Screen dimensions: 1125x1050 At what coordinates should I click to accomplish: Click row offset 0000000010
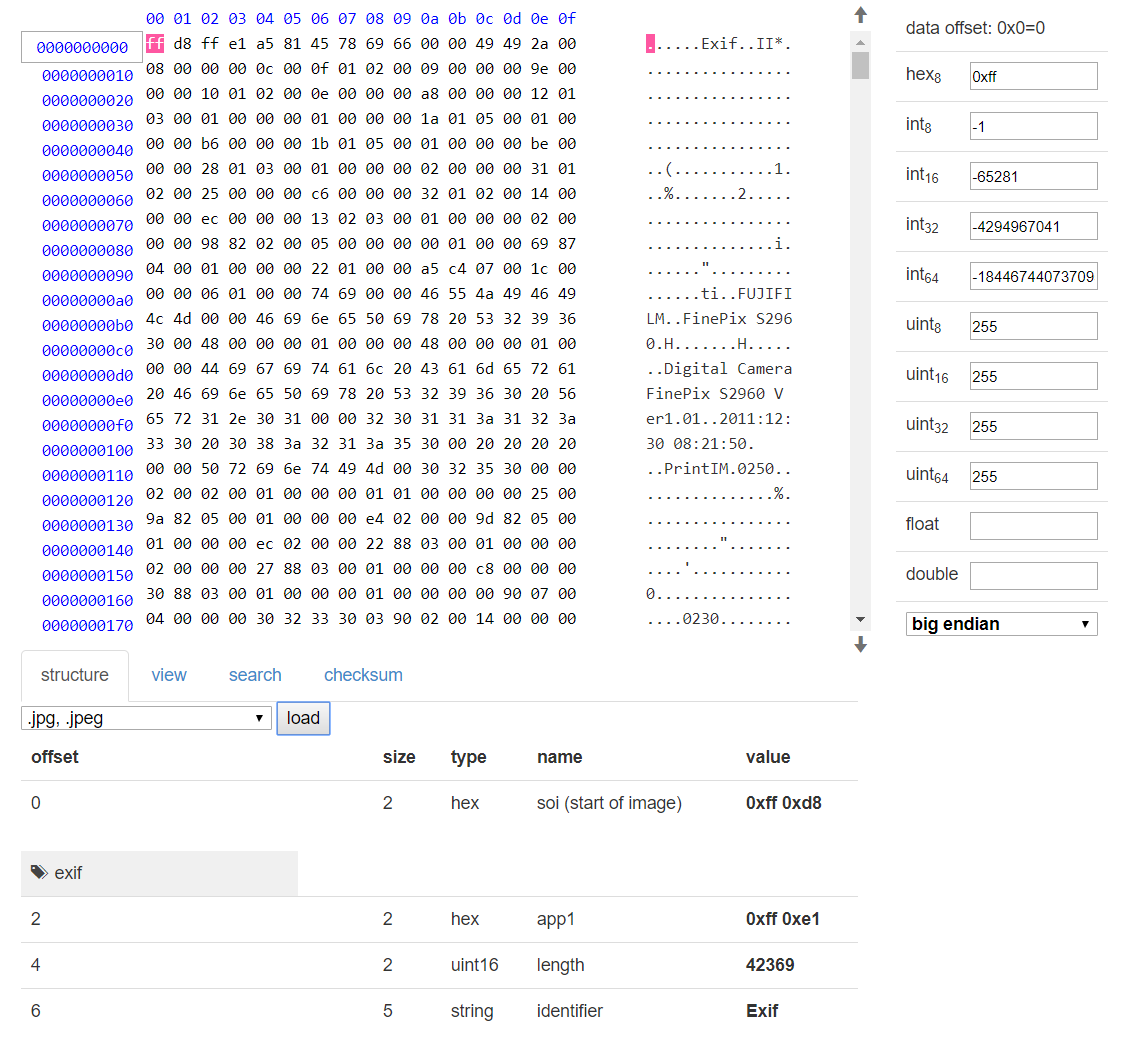pos(88,75)
